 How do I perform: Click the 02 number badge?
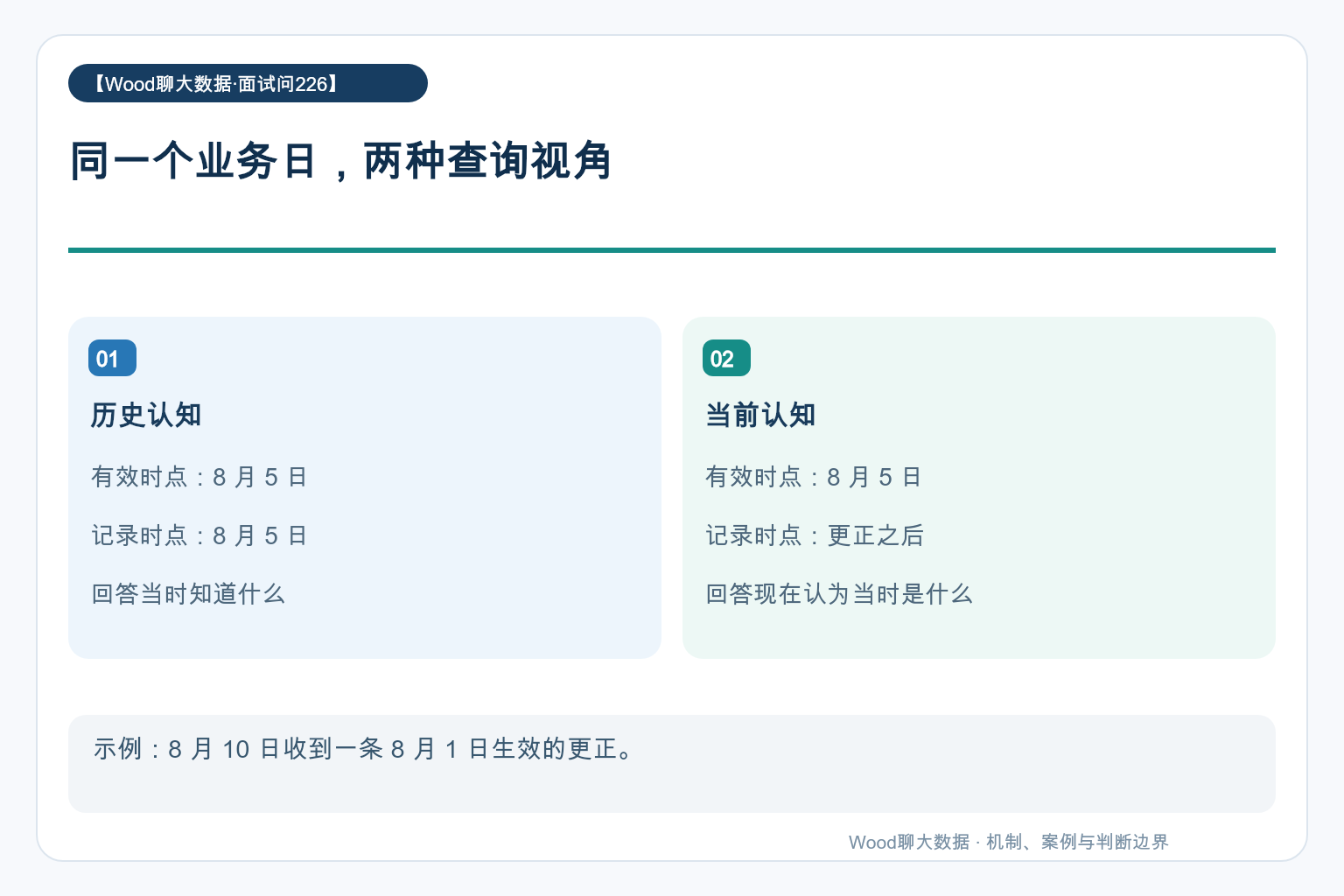click(726, 358)
